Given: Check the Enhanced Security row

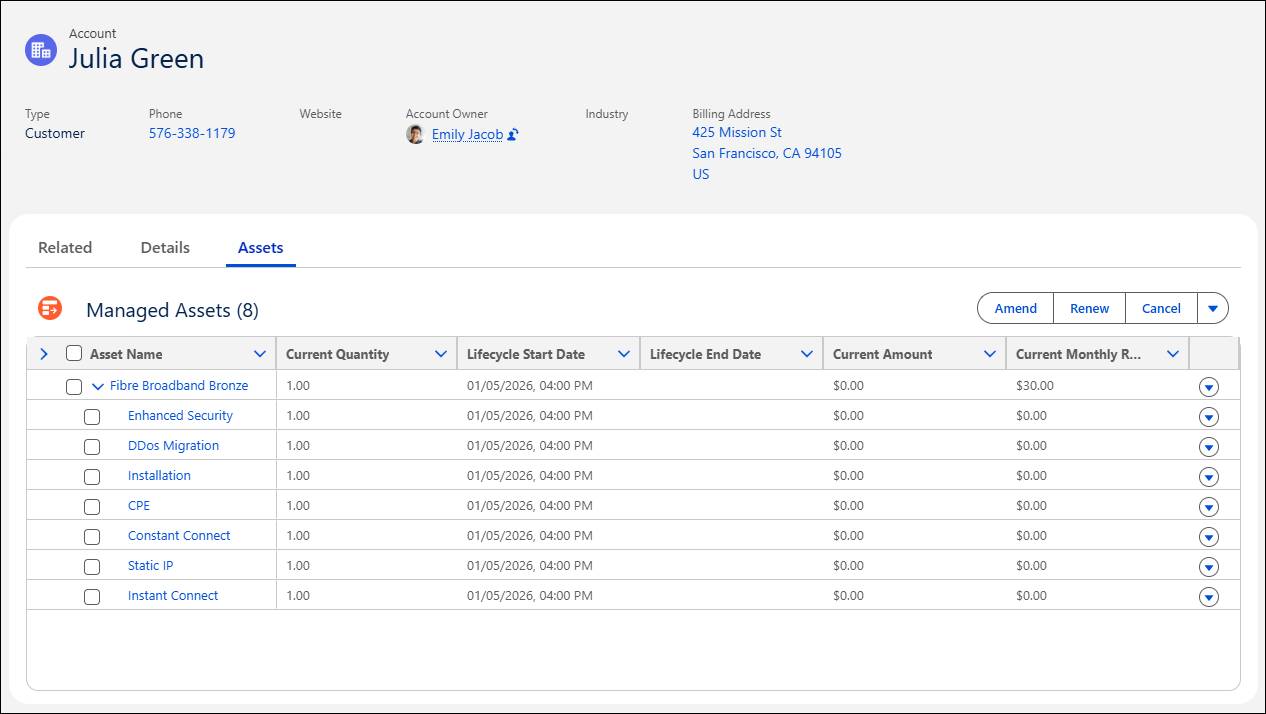Looking at the screenshot, I should 92,416.
